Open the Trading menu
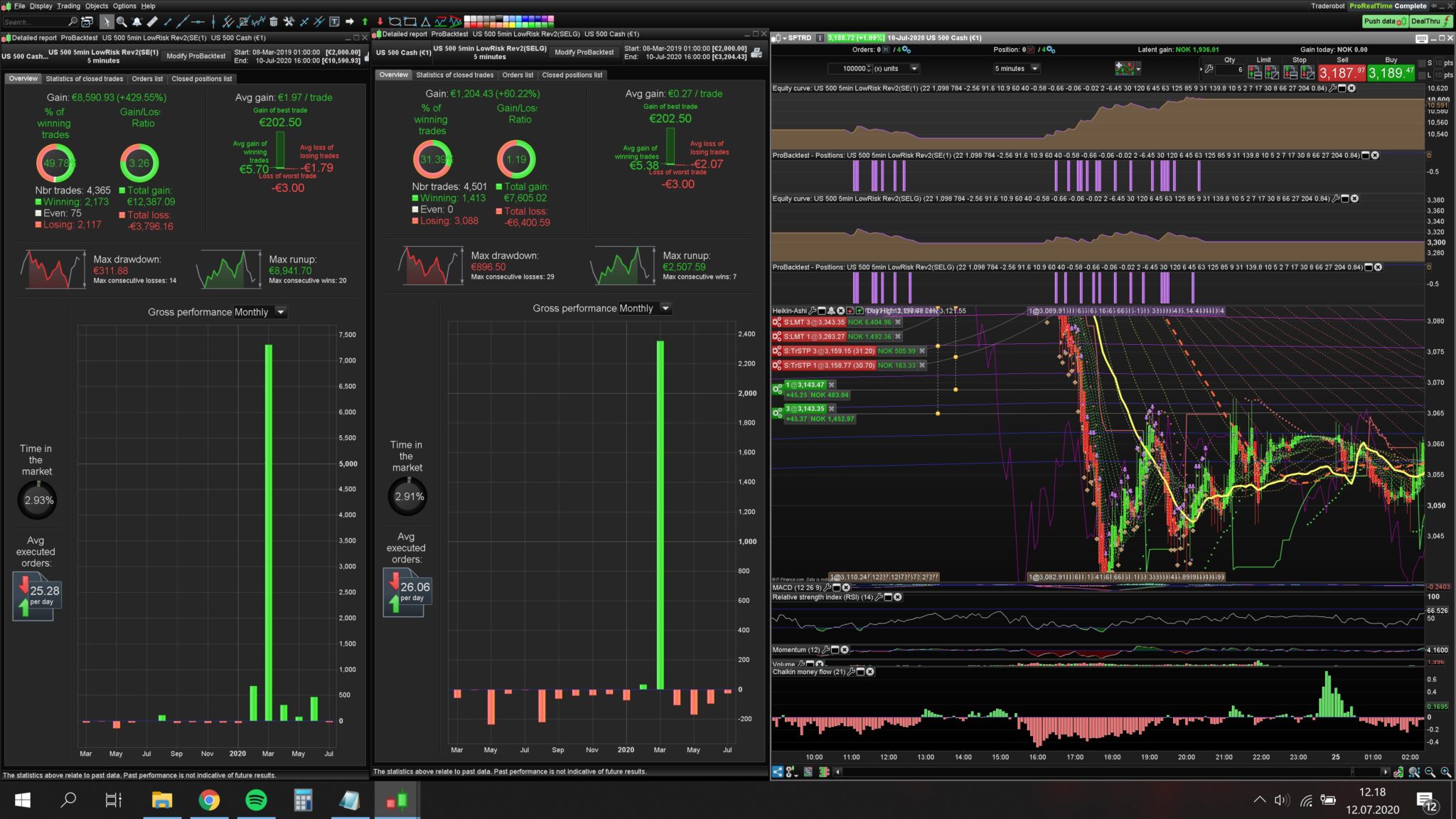1456x819 pixels. tap(68, 6)
